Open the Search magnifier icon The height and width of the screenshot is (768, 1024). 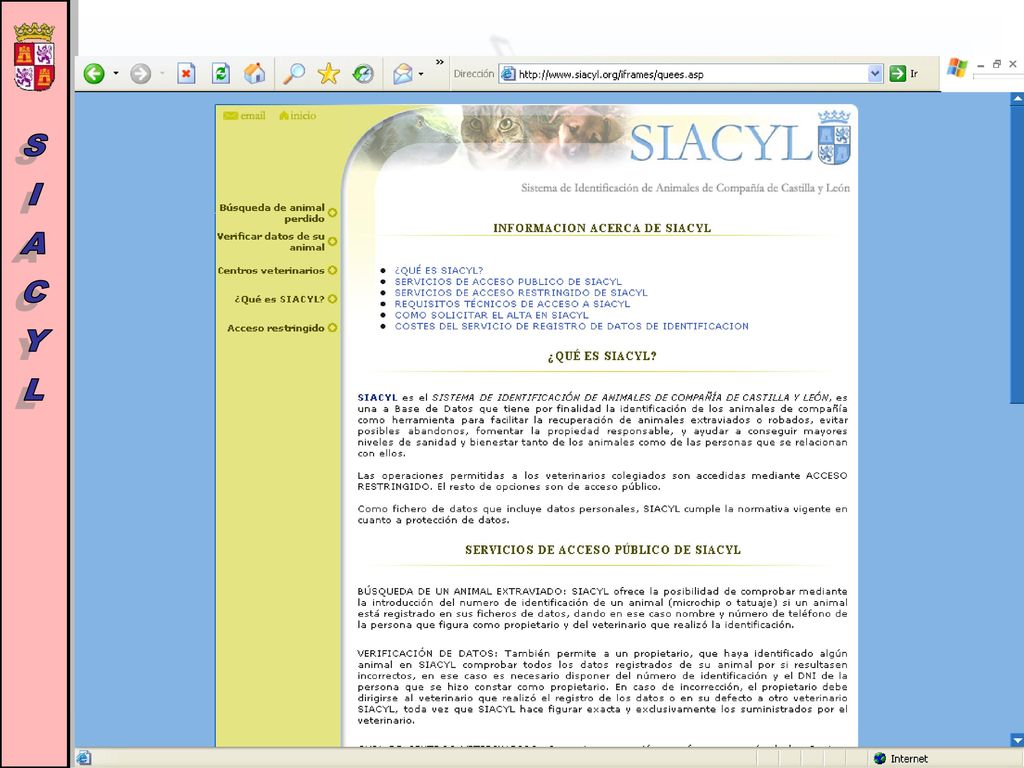coord(294,74)
